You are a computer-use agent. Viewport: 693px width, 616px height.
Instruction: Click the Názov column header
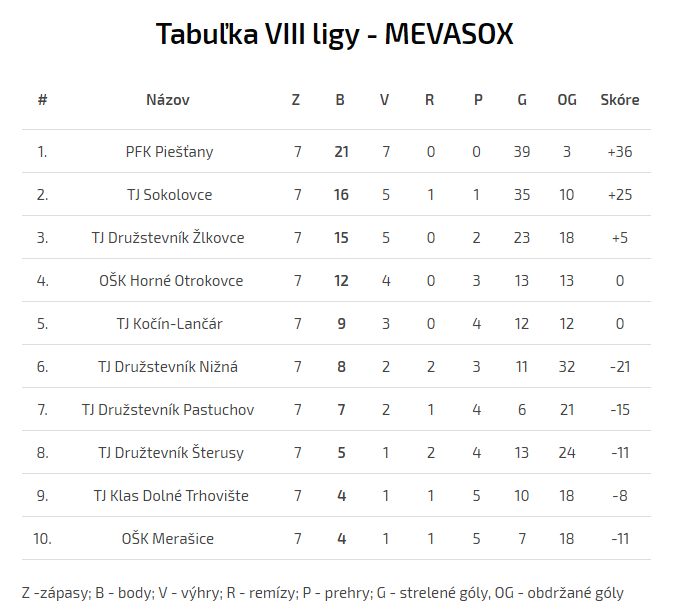point(167,100)
